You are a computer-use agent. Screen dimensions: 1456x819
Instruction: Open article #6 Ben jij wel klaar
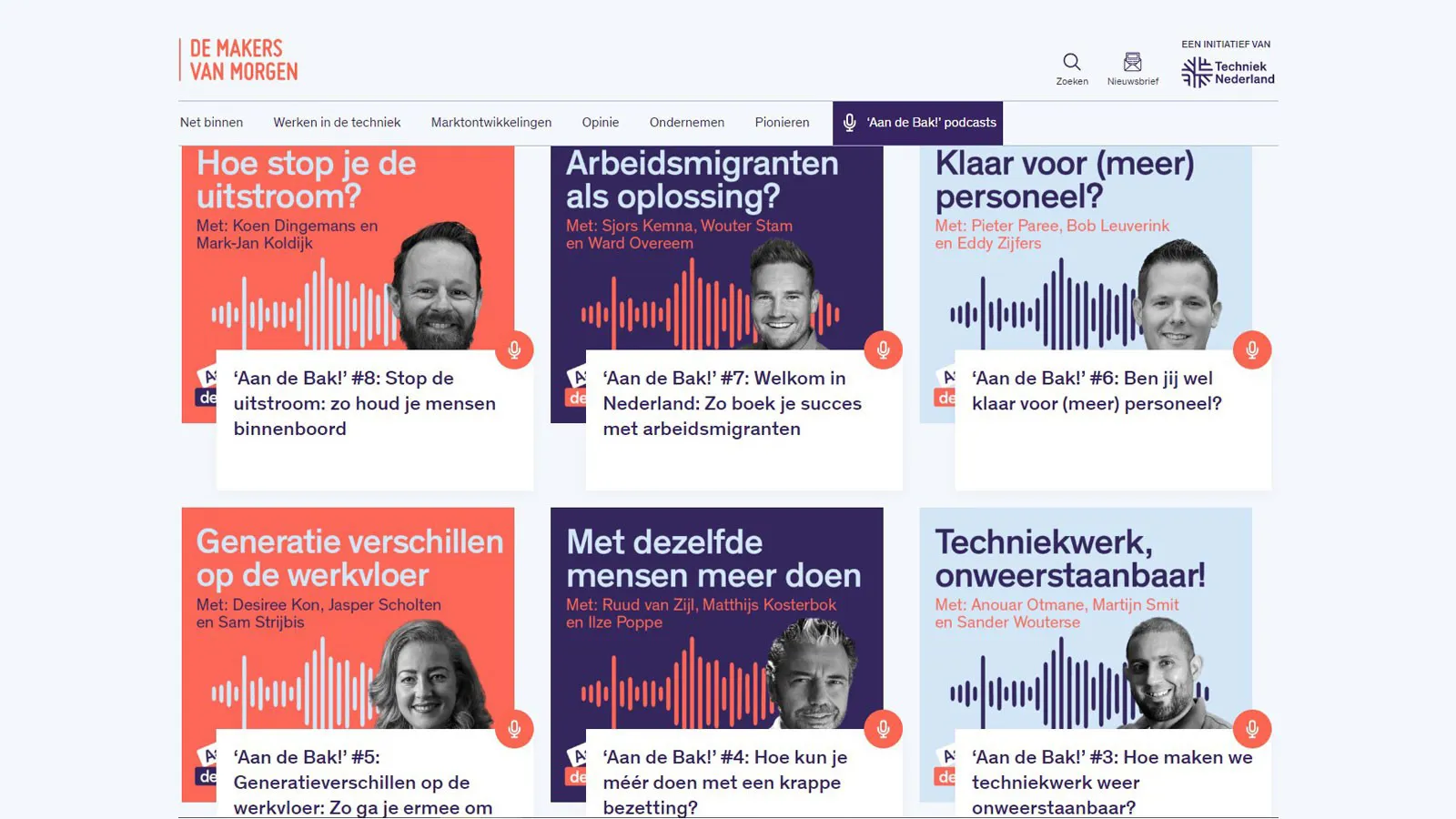(x=1097, y=390)
